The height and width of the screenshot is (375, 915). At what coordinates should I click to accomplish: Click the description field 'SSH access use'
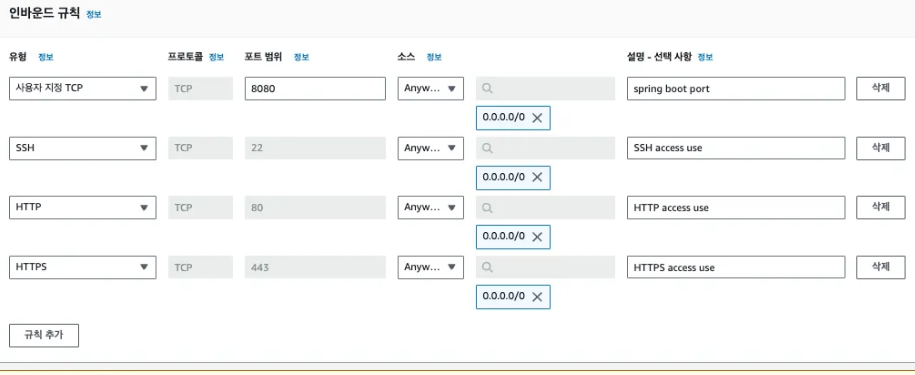click(x=736, y=148)
